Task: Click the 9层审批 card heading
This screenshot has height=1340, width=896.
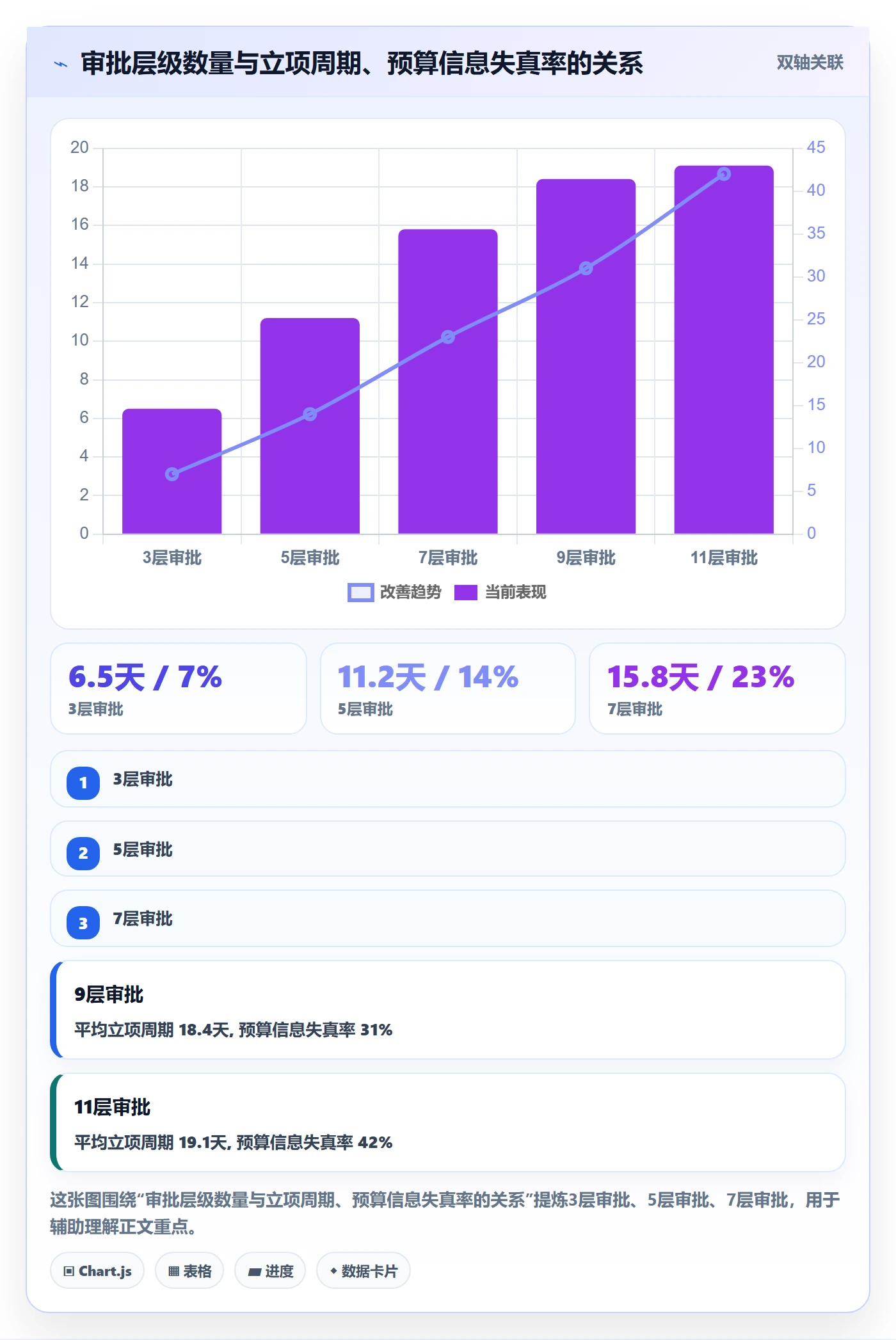Action: 109,994
